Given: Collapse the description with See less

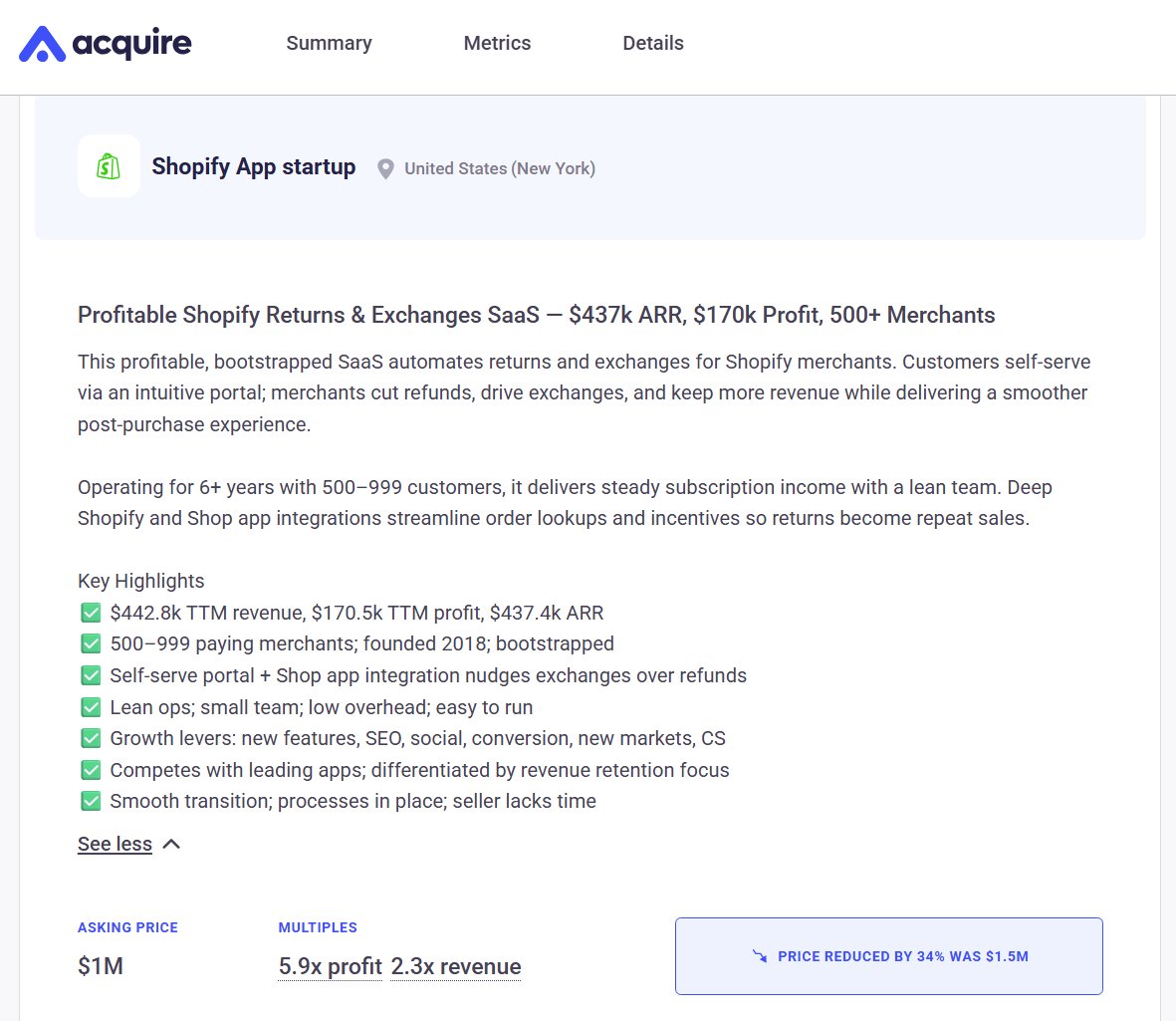Looking at the screenshot, I should [115, 844].
